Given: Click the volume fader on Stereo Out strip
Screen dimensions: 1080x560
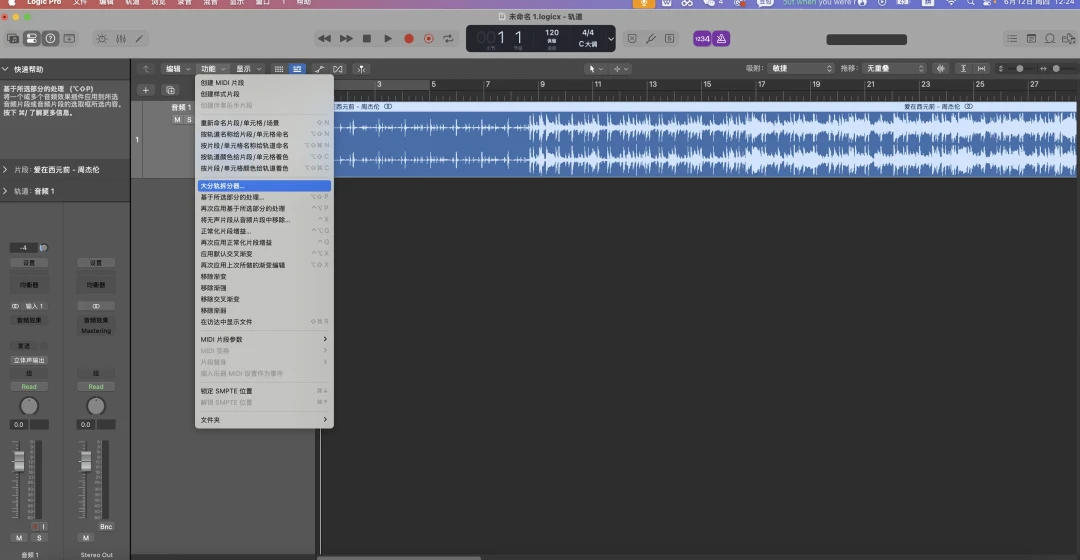Looking at the screenshot, I should 85,461.
